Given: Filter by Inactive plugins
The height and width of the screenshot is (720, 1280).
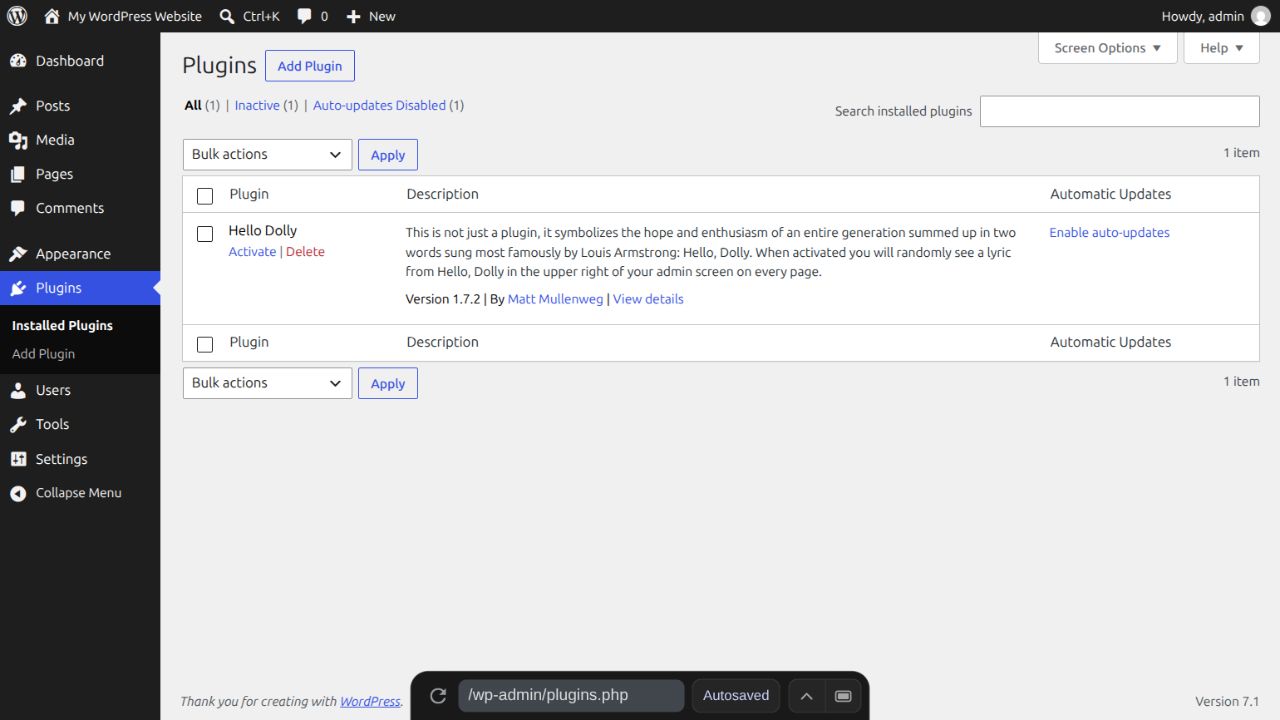Looking at the screenshot, I should pyautogui.click(x=257, y=105).
